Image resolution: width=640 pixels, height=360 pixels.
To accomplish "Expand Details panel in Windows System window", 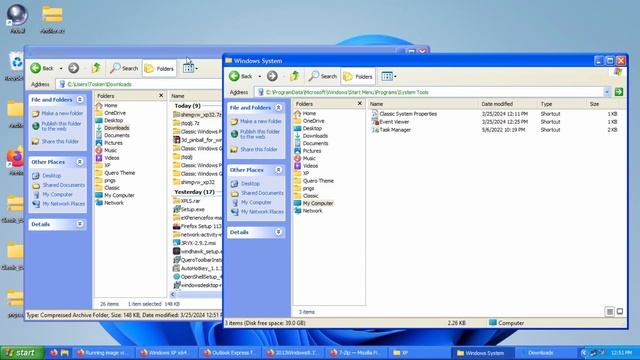I will click(x=278, y=232).
